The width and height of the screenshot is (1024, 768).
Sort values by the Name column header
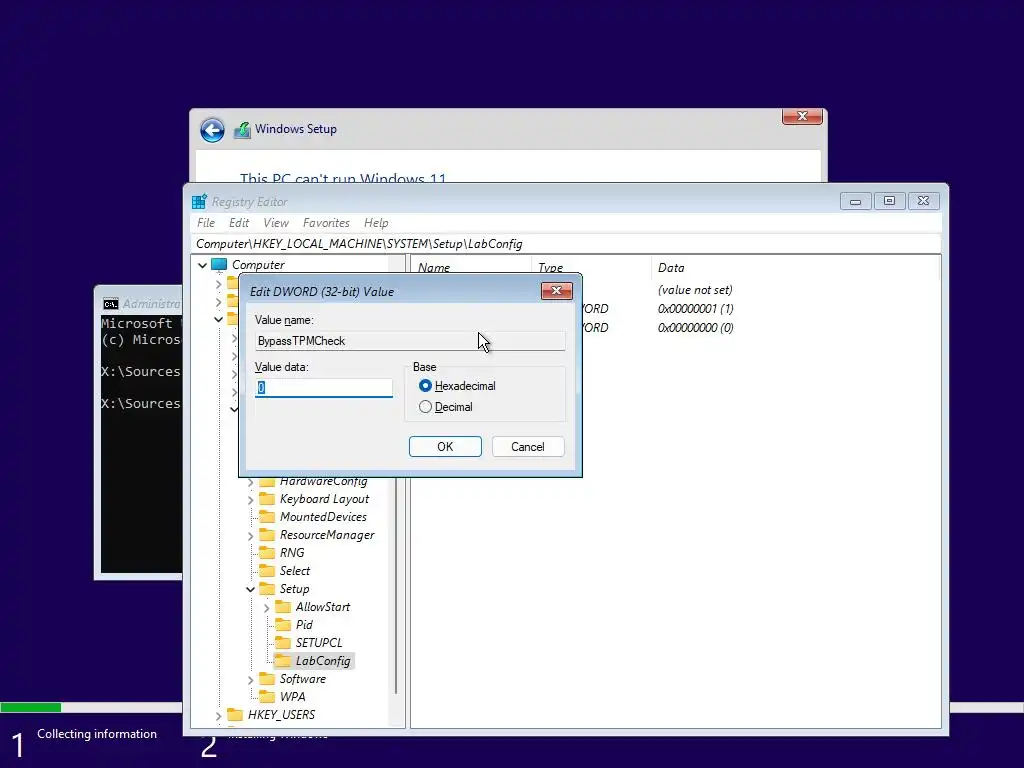[x=434, y=268]
